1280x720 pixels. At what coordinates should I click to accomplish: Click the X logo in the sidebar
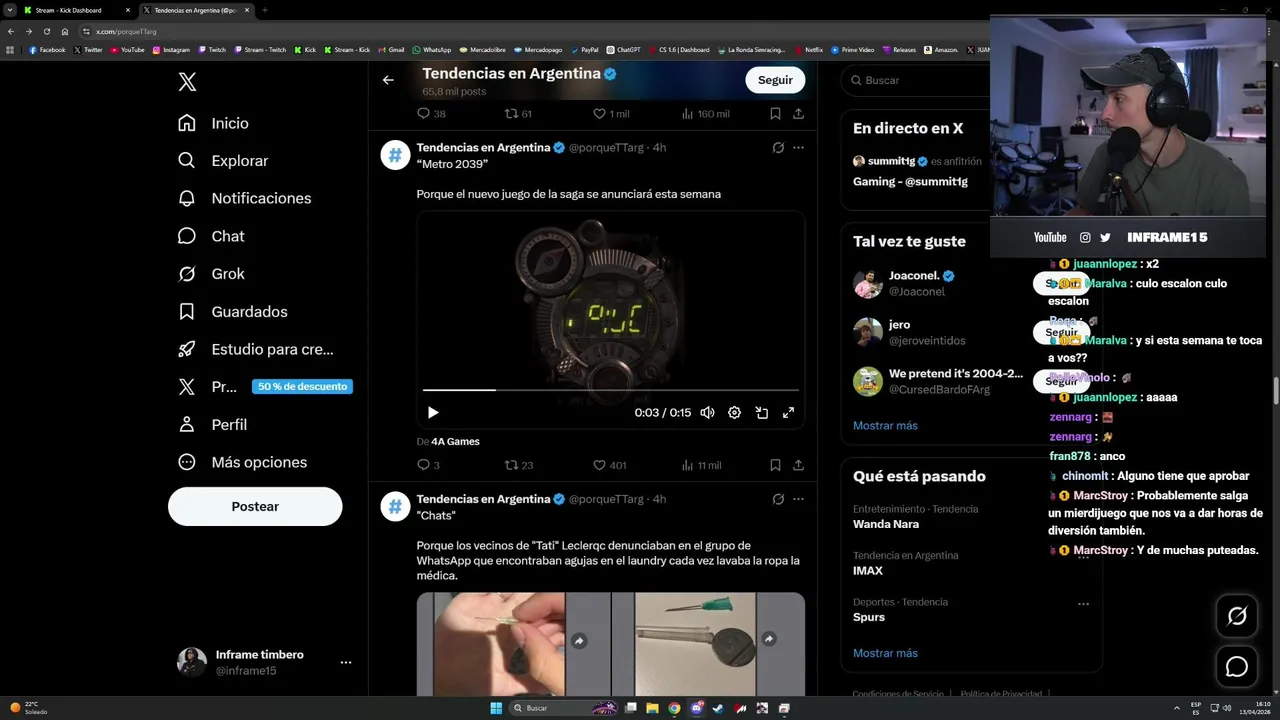(187, 82)
